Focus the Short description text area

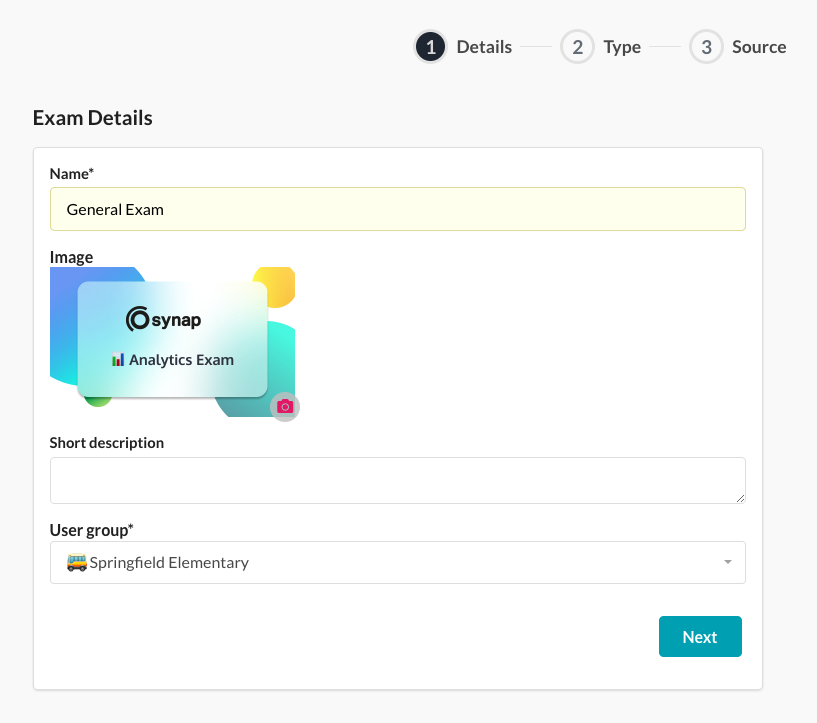(x=397, y=480)
